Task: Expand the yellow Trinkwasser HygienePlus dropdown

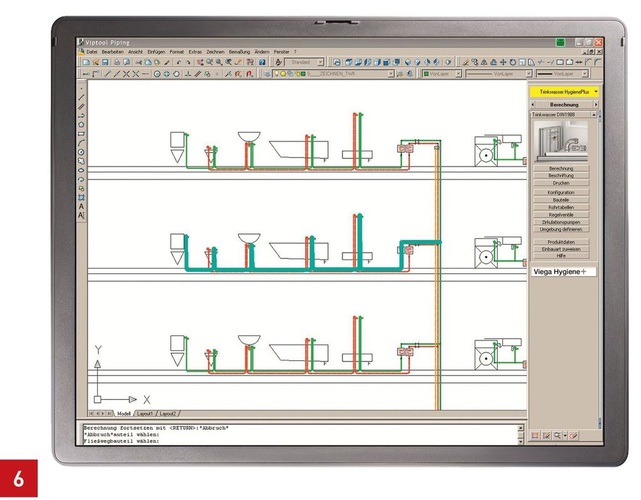Action: point(563,92)
